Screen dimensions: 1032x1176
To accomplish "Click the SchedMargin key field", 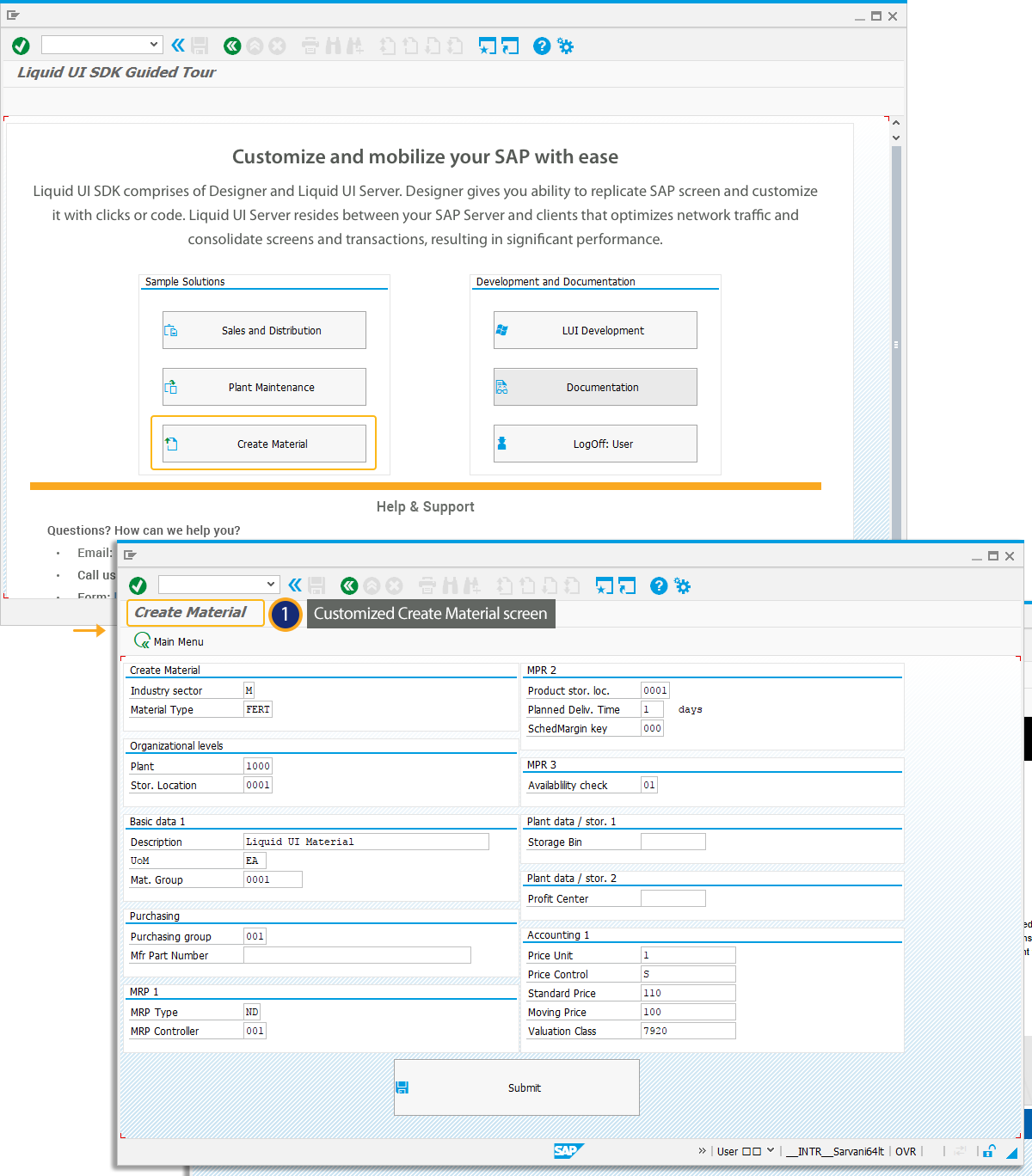I will [652, 728].
